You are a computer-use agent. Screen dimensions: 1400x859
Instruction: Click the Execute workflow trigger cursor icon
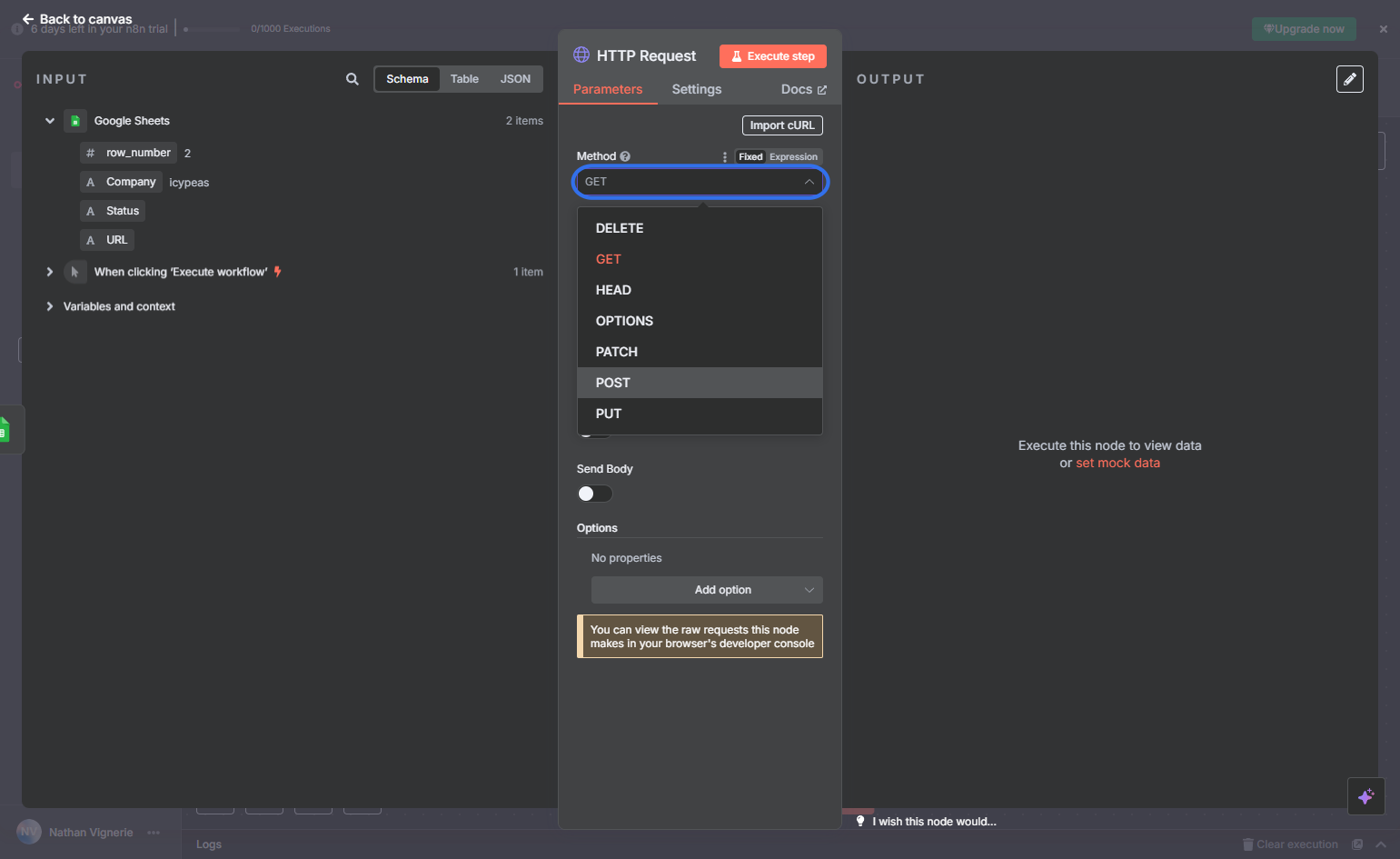(75, 272)
